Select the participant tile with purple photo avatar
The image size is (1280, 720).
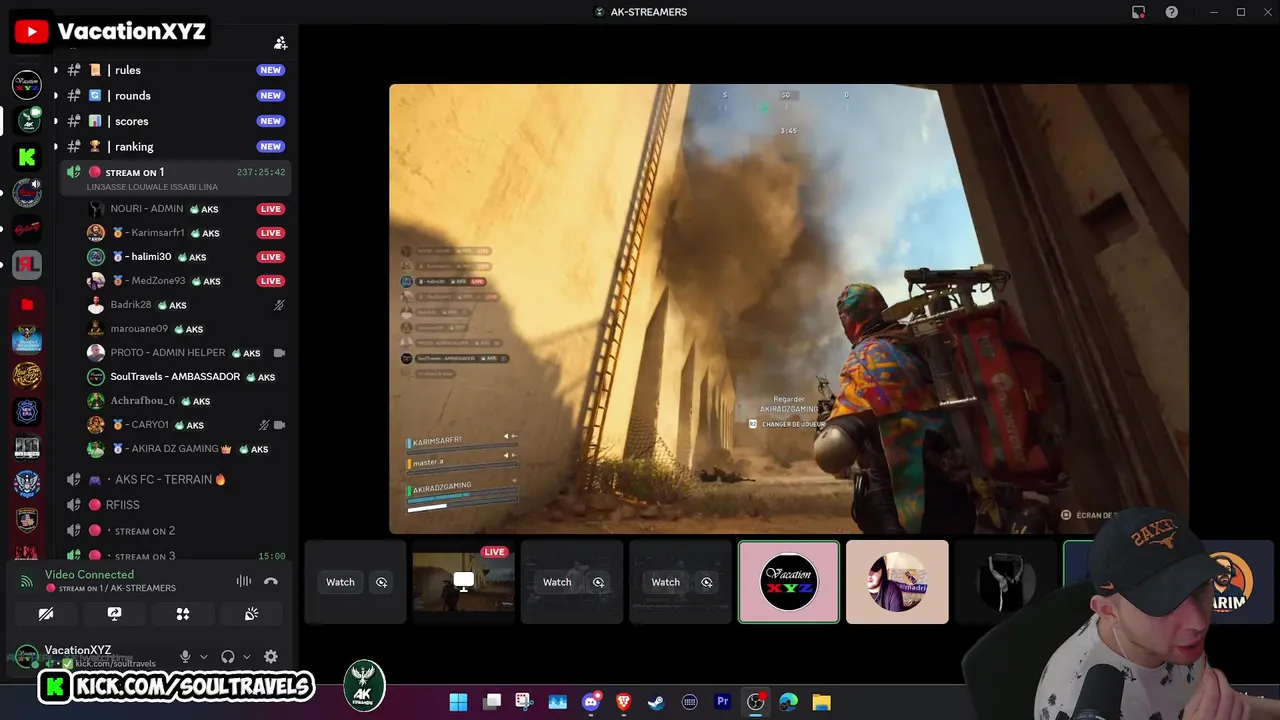(897, 582)
